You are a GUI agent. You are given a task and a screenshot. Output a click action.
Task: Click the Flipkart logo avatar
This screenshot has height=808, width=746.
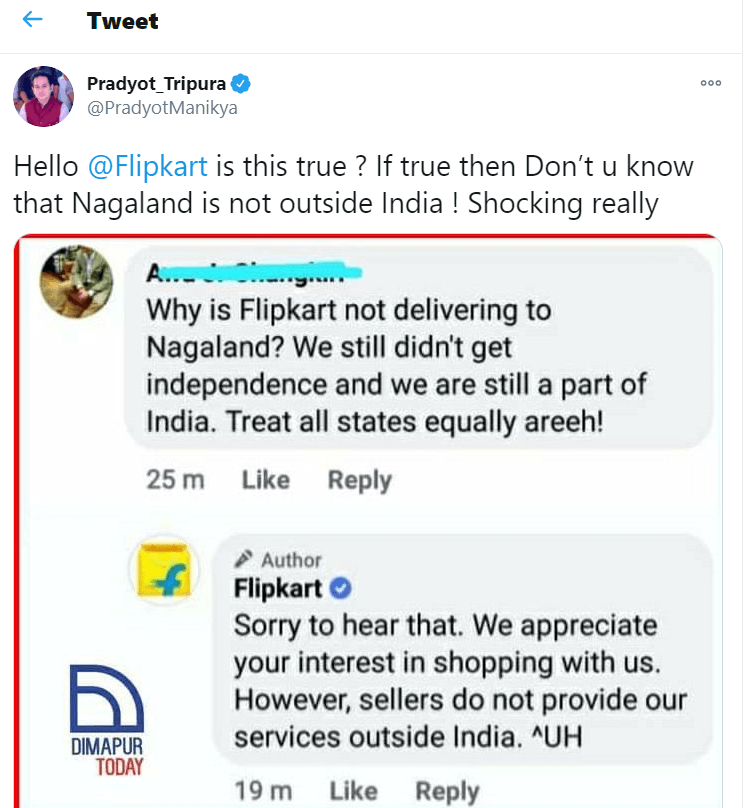[x=166, y=573]
